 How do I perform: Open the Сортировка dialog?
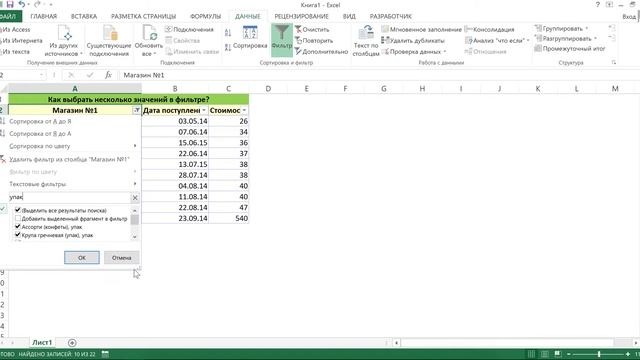(x=250, y=39)
